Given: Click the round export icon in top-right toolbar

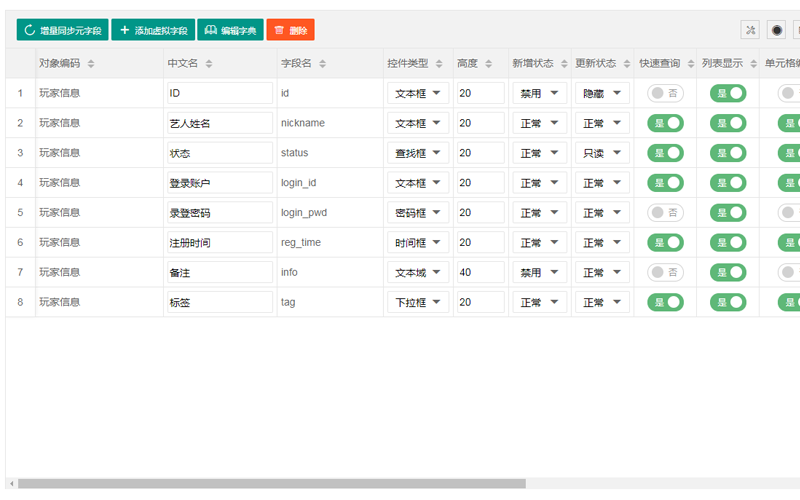Looking at the screenshot, I should click(776, 30).
